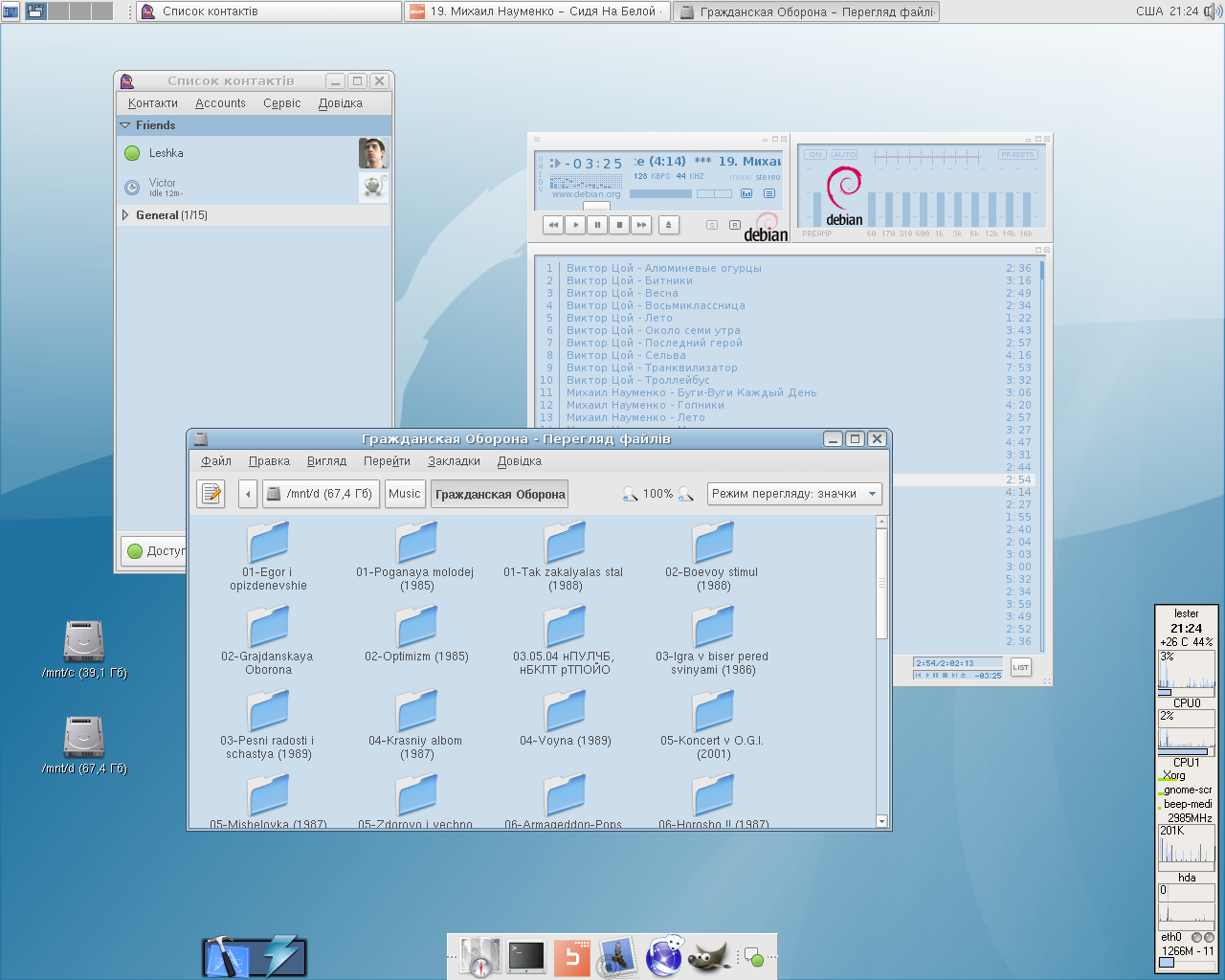The width and height of the screenshot is (1225, 980).
Task: Toggle shuffle with the S button
Action: 711,225
